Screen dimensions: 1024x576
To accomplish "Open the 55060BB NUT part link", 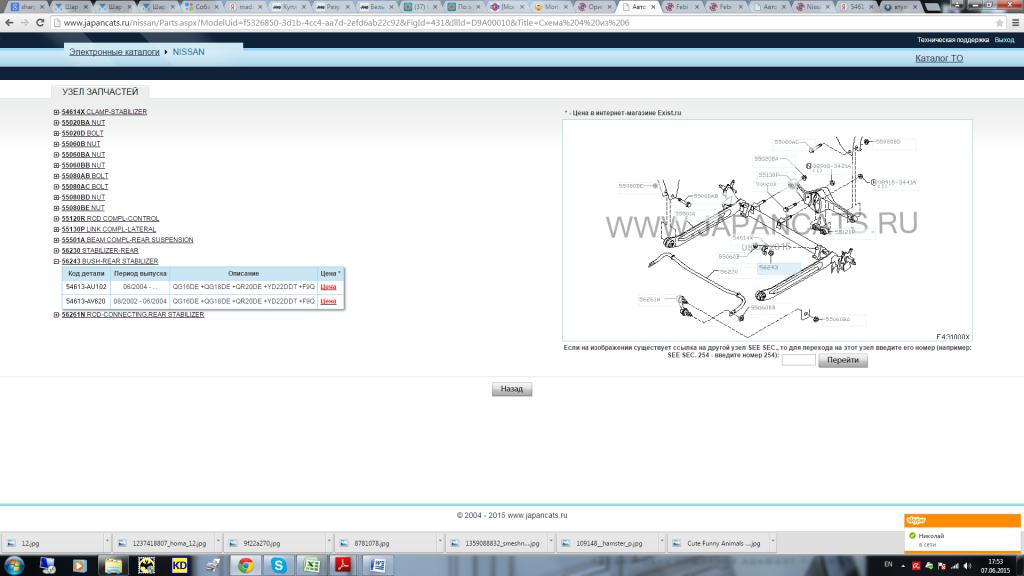I will click(83, 165).
